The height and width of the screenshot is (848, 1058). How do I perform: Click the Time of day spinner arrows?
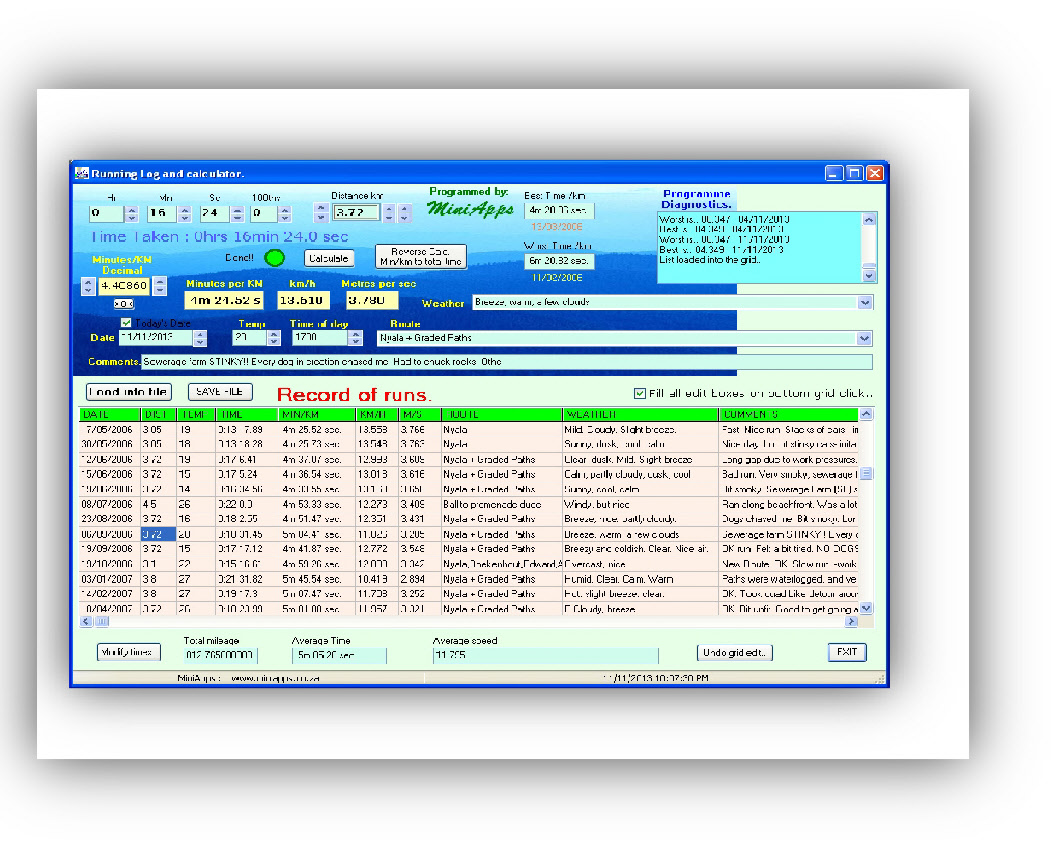356,339
